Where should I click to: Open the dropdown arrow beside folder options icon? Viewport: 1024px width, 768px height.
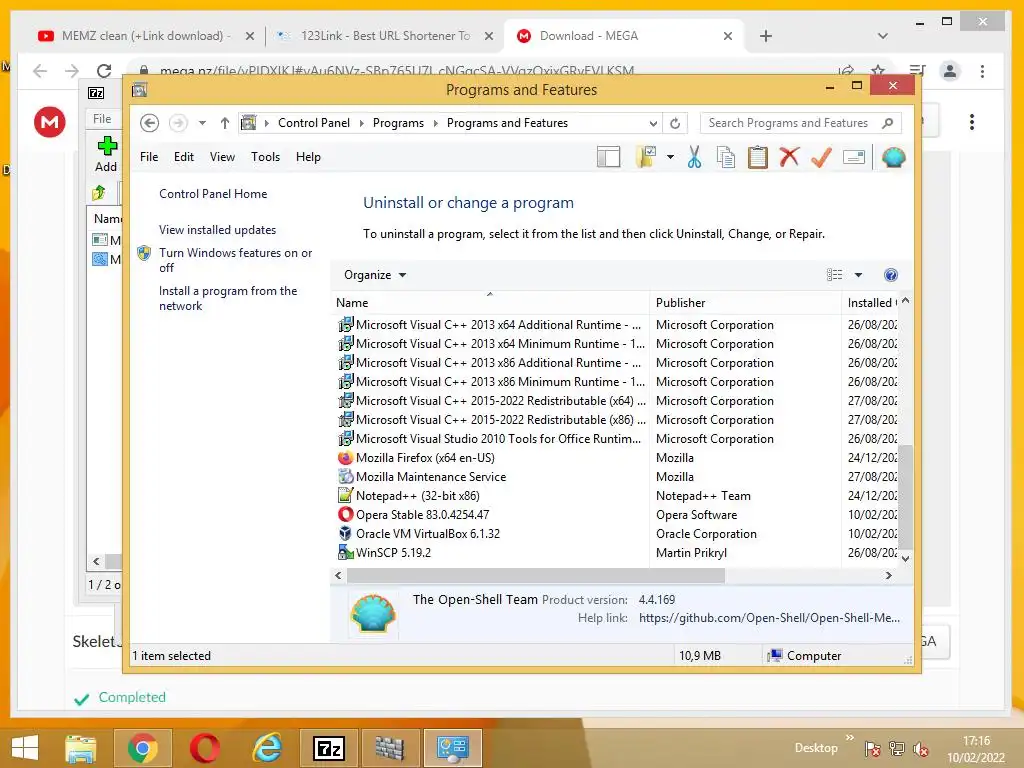pos(670,157)
